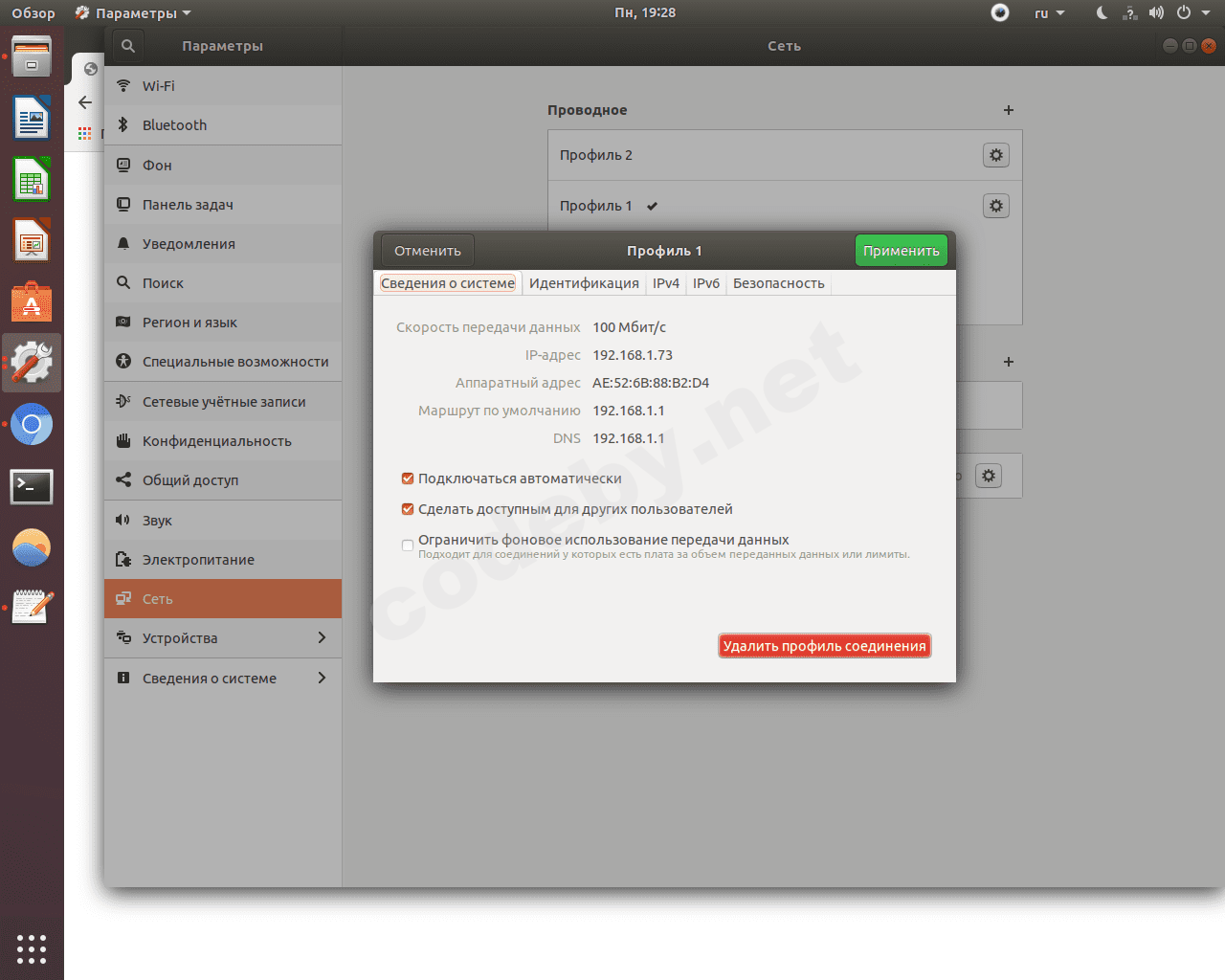The image size is (1225, 980).
Task: Open the Параметры app menu in top bar
Action: 133,13
